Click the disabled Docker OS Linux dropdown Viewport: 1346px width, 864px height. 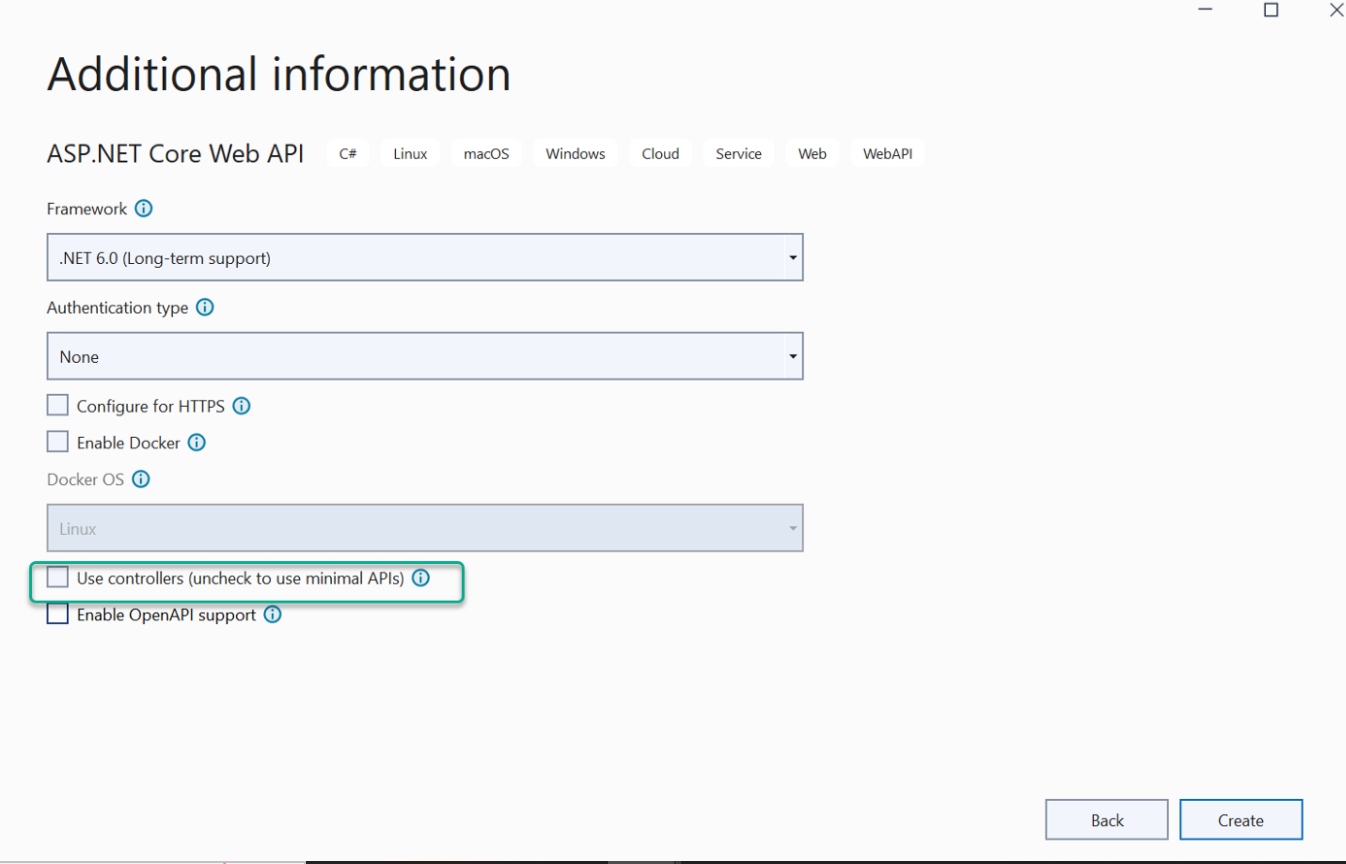tap(424, 528)
